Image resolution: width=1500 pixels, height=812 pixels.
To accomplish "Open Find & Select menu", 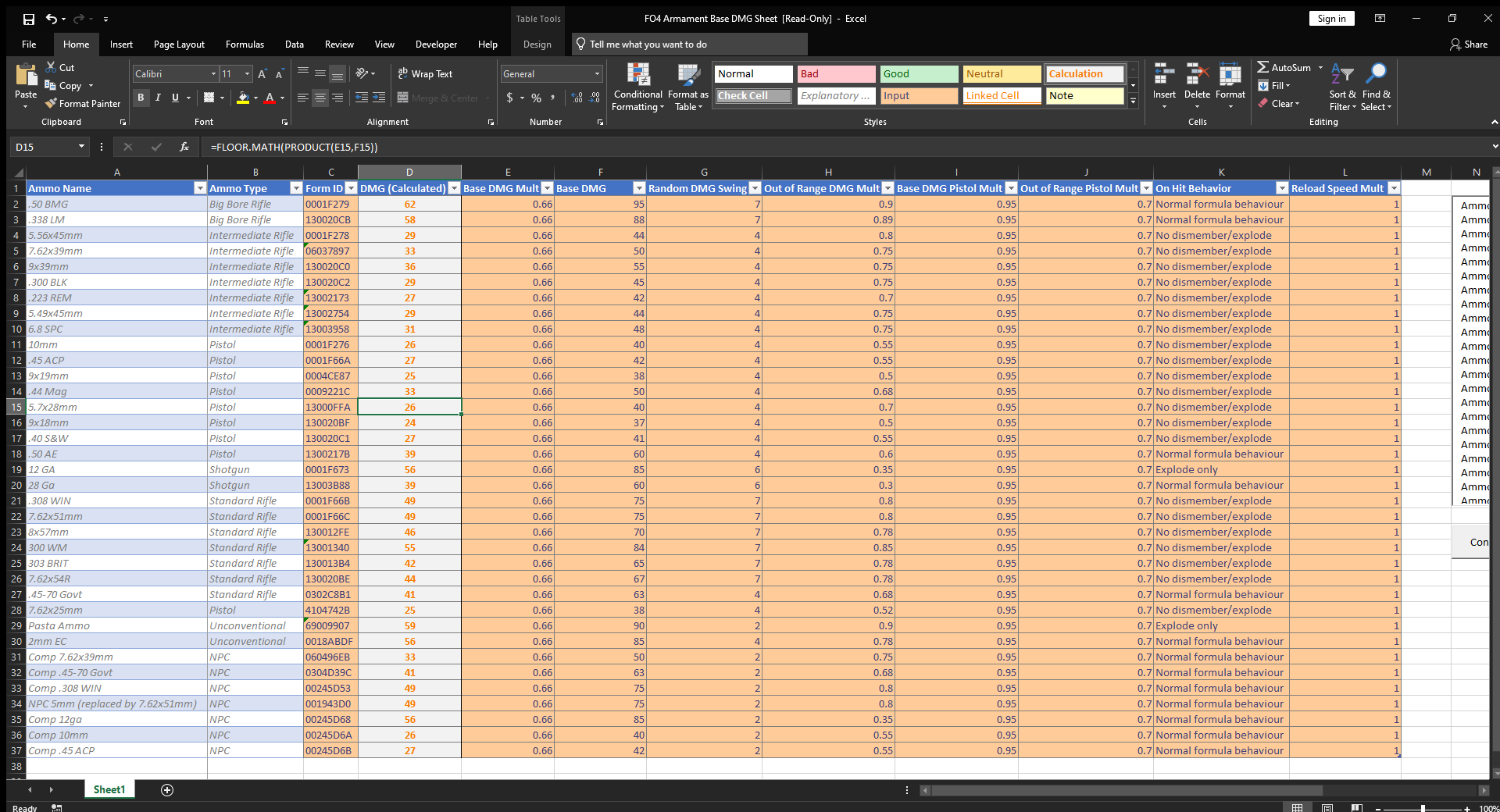I will [x=1377, y=87].
